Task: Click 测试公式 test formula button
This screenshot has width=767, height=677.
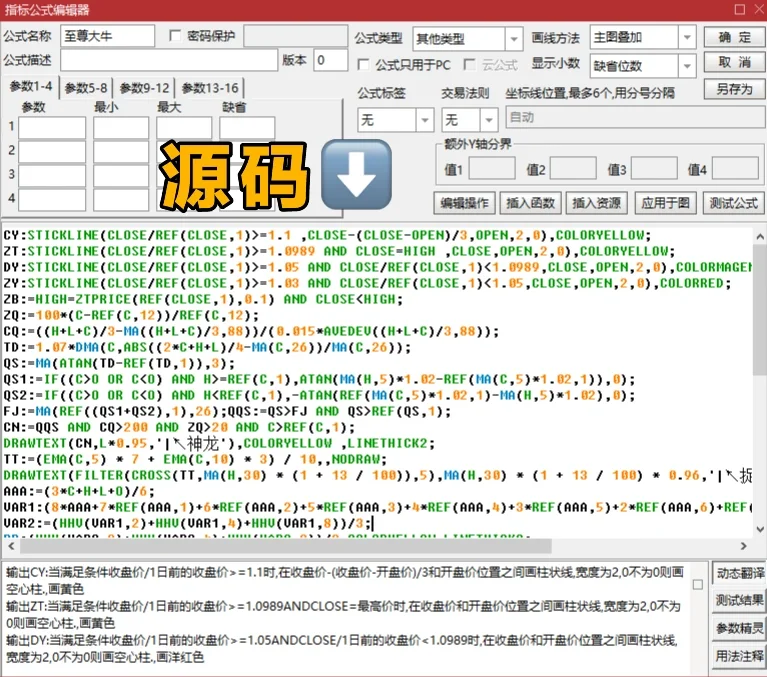Action: 733,203
